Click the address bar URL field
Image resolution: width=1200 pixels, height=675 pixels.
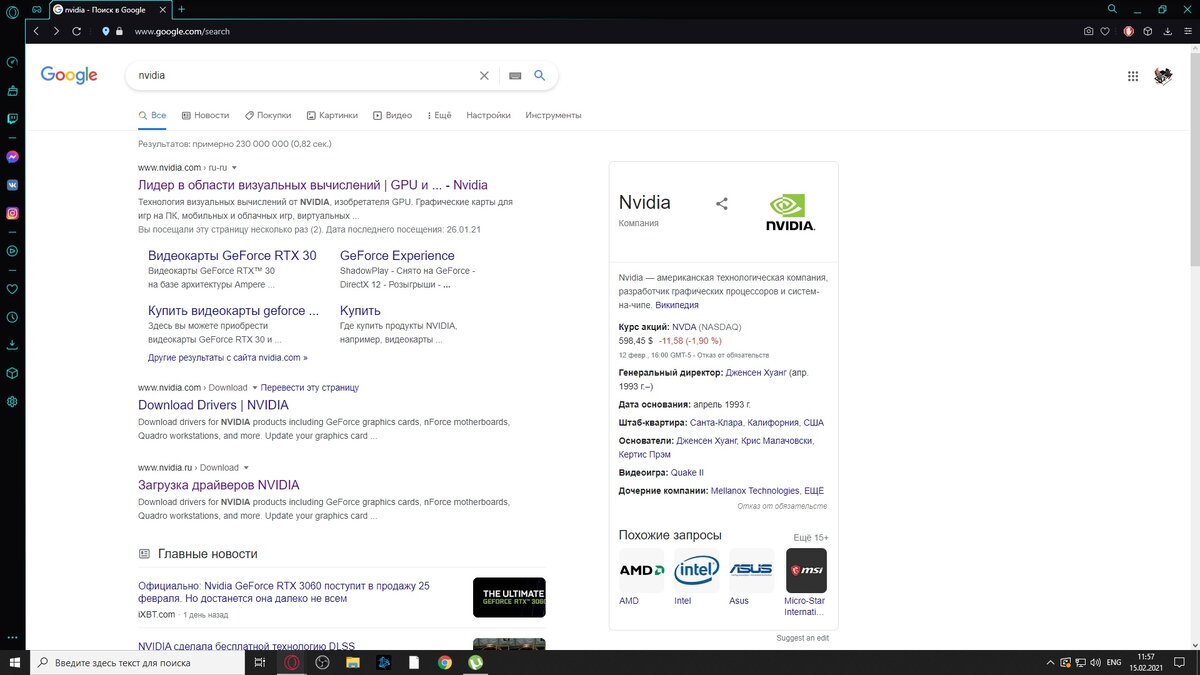point(600,31)
